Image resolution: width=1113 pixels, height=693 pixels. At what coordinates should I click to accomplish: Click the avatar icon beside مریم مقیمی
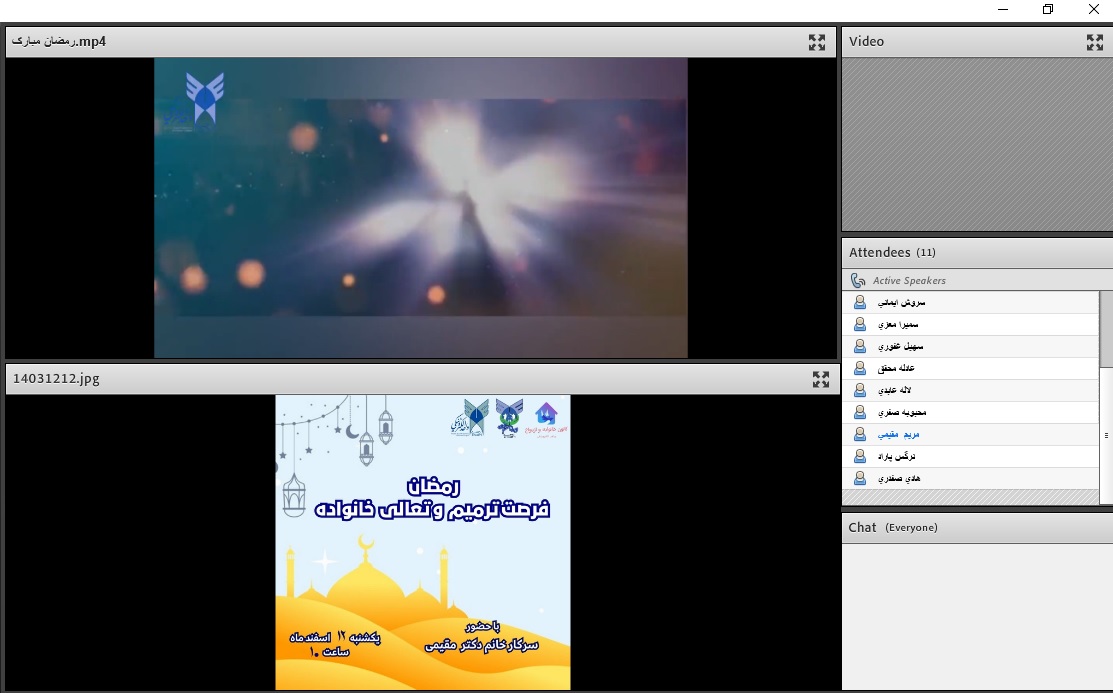[x=859, y=434]
